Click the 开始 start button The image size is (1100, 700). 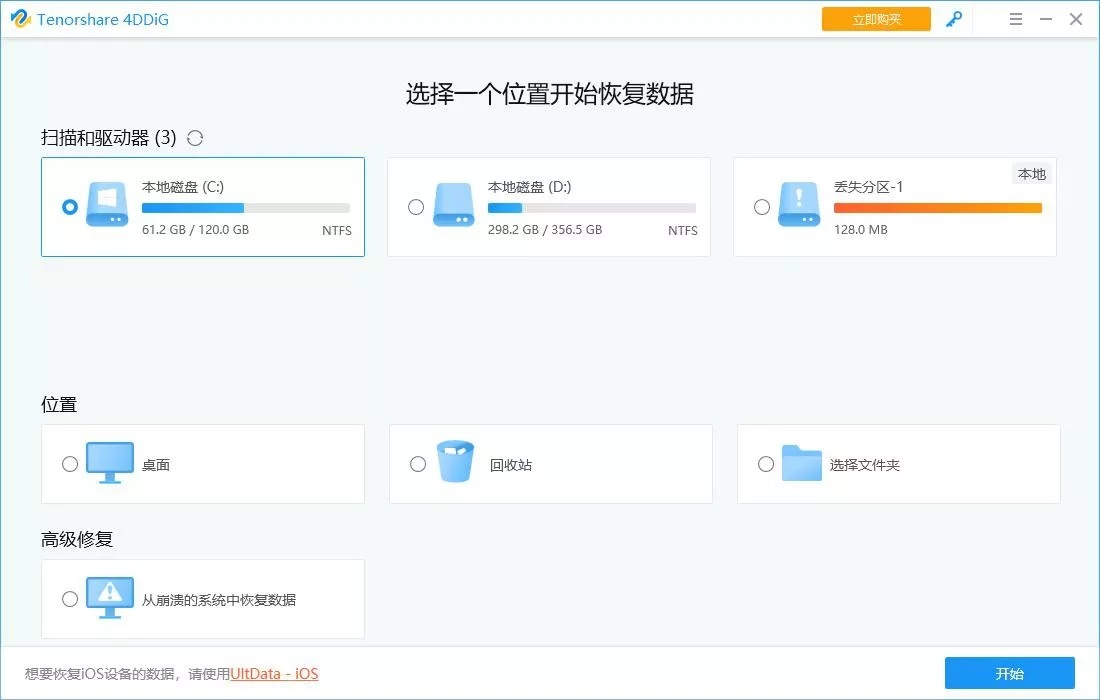pos(1009,673)
